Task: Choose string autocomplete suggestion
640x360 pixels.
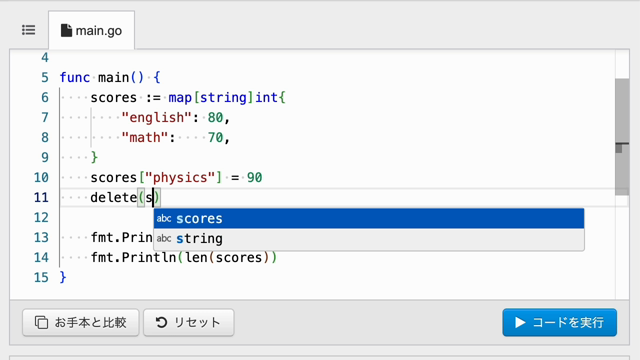Action: 369,238
